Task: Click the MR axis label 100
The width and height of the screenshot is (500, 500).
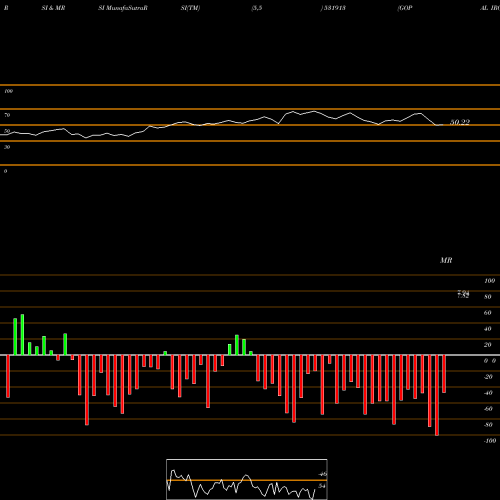Action: pyautogui.click(x=489, y=281)
